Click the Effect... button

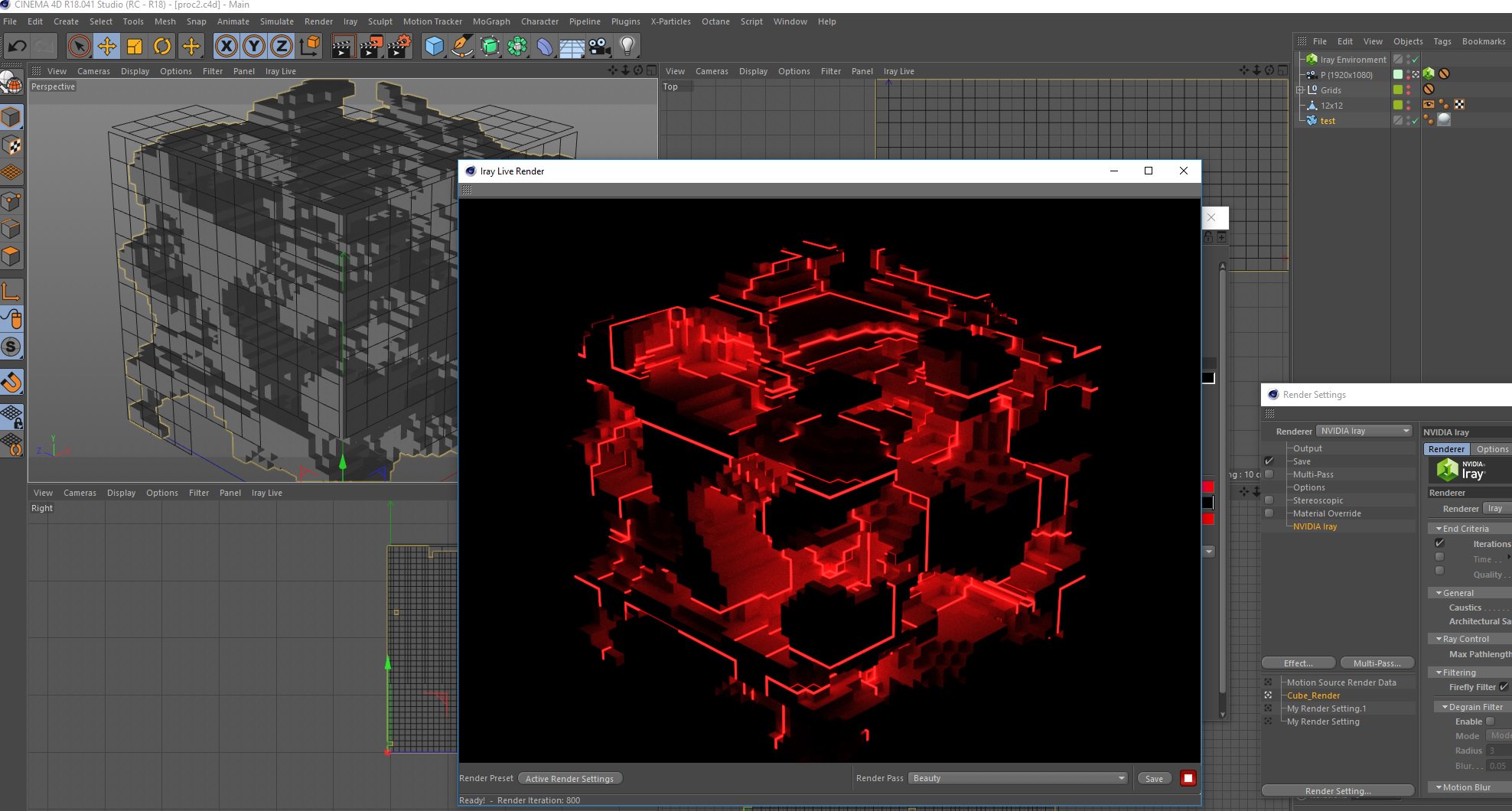click(1299, 663)
